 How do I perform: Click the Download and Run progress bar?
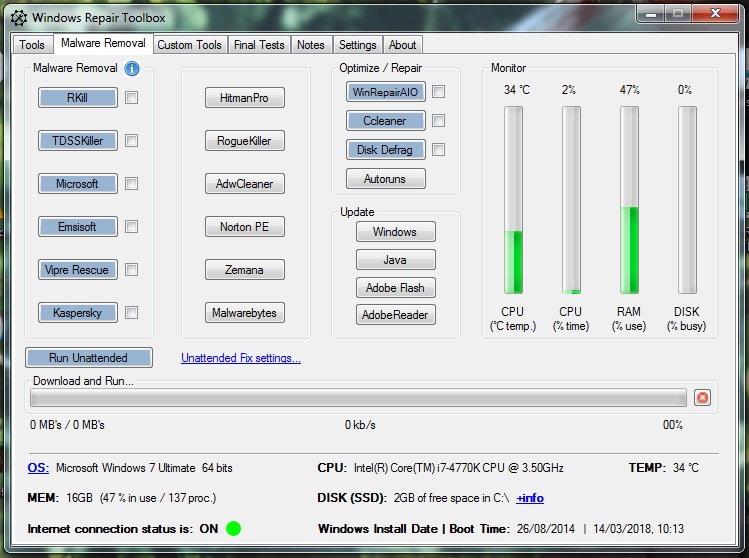(358, 398)
